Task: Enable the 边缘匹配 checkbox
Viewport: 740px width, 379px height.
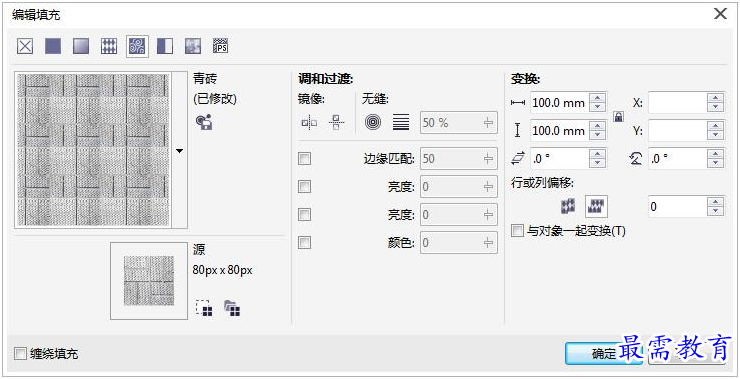Action: tap(305, 159)
